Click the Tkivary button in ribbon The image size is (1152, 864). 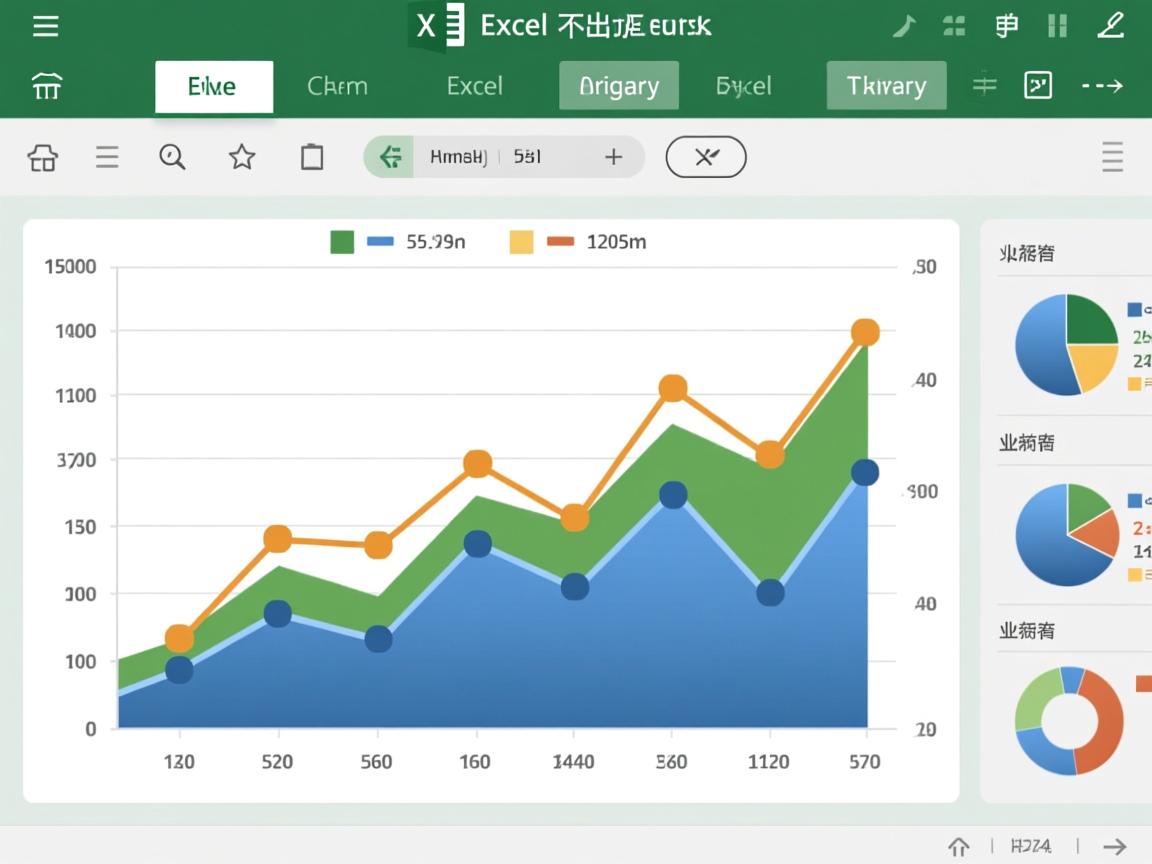coord(886,86)
